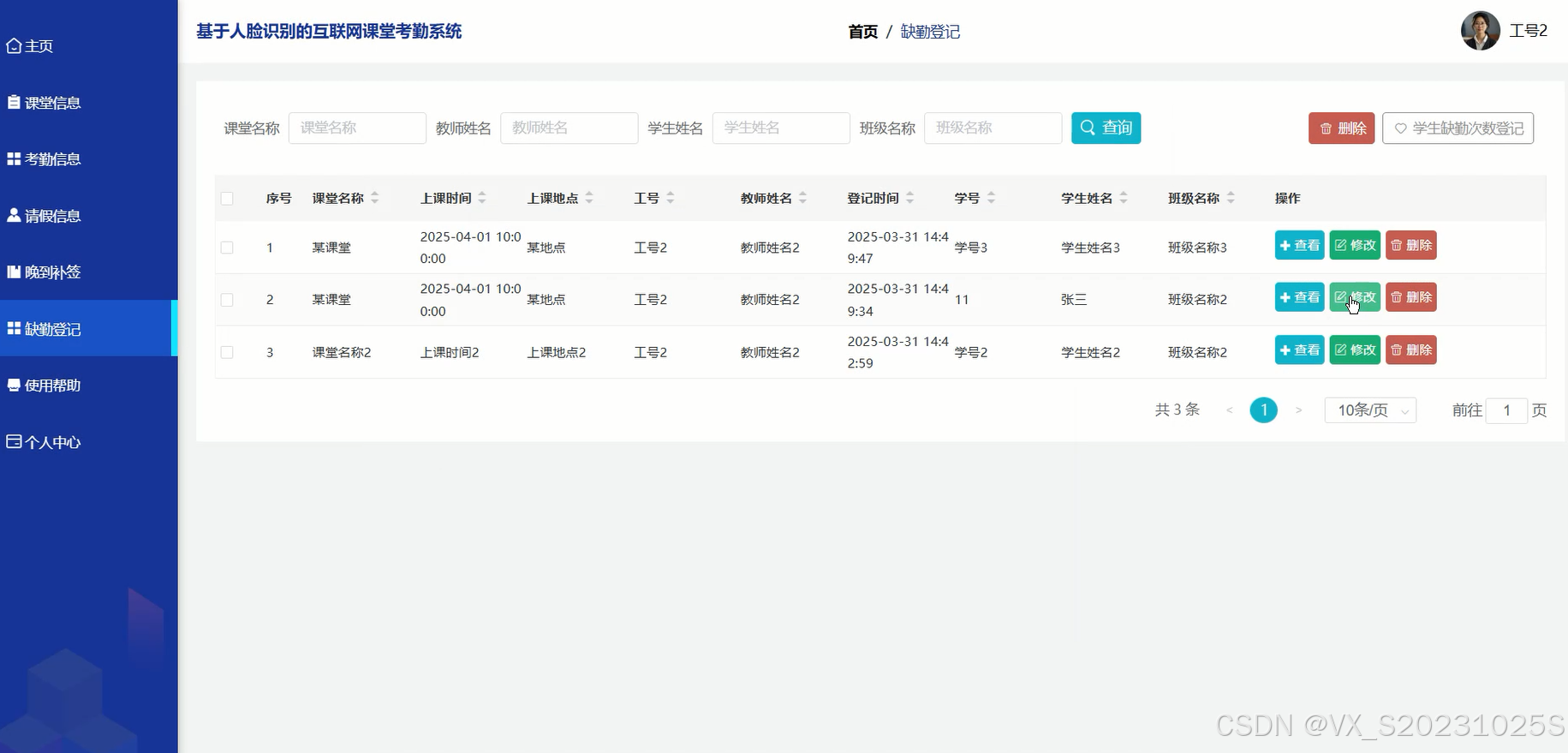
Task: Click the 前往 page number input
Action: pyautogui.click(x=1506, y=410)
